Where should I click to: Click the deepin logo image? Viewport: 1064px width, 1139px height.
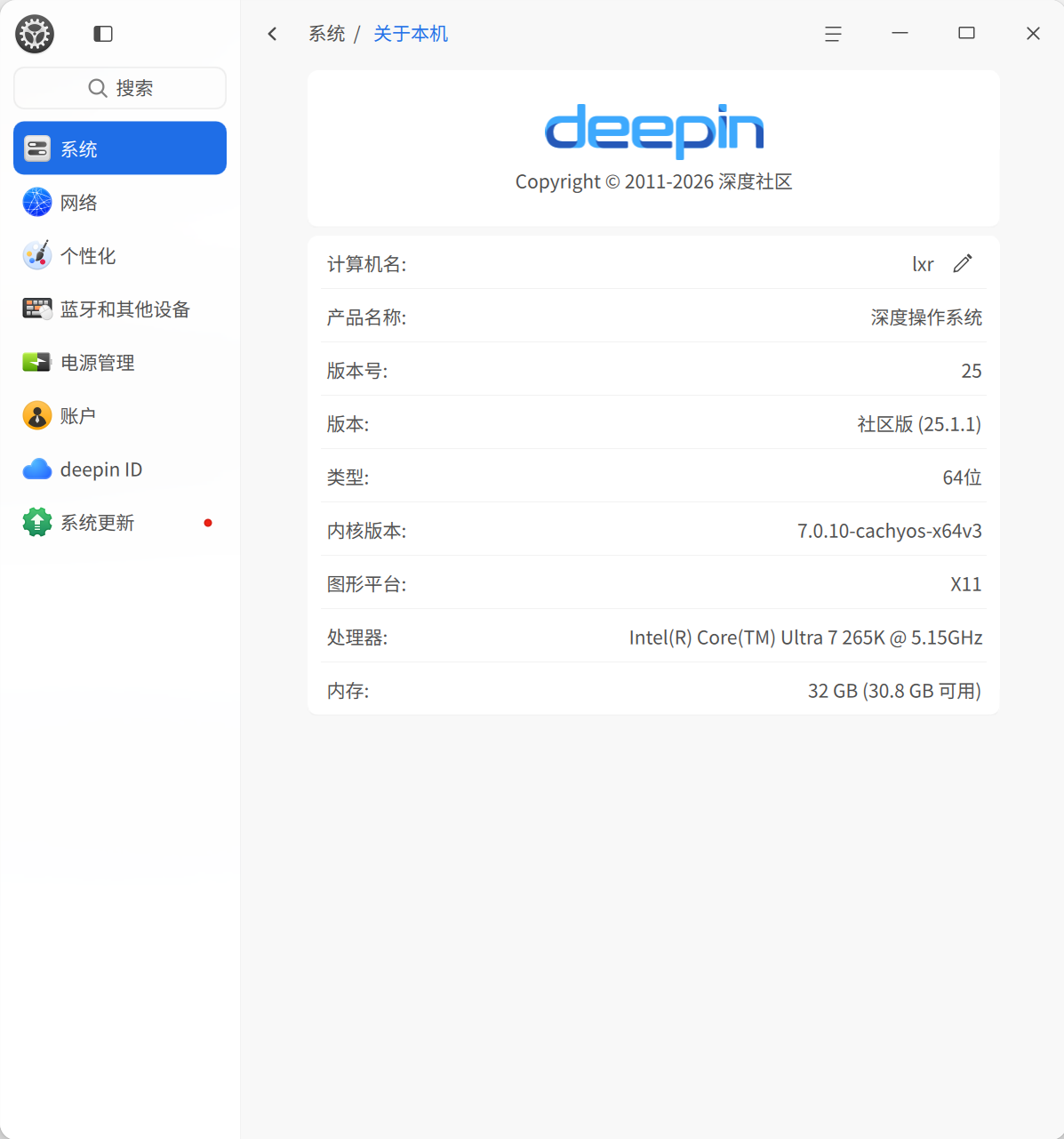tap(654, 130)
